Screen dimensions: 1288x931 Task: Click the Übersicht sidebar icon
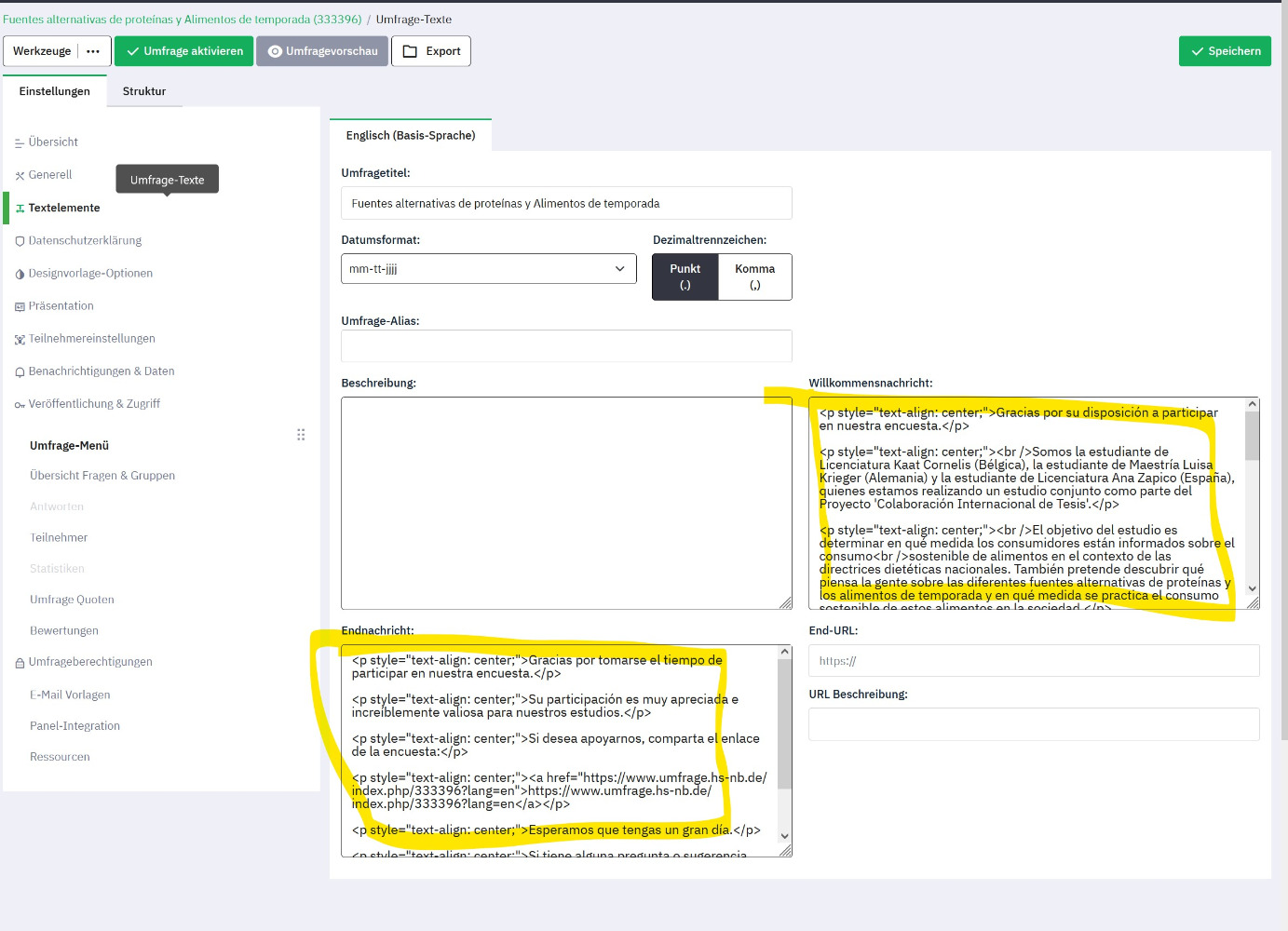coord(20,143)
